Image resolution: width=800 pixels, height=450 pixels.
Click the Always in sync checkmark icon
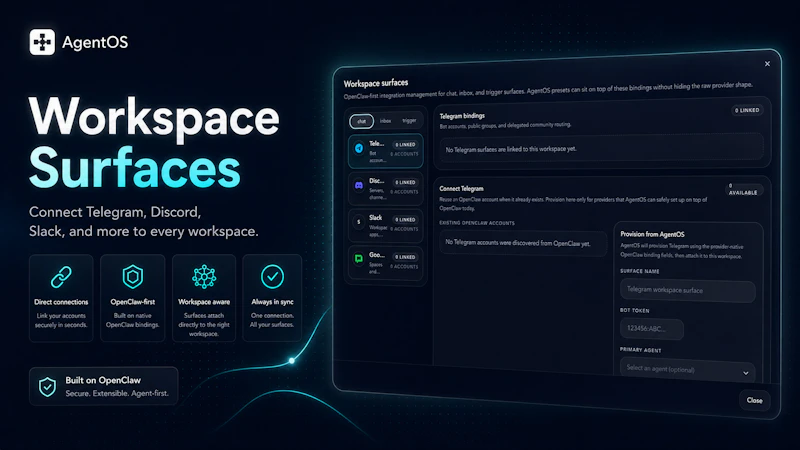coord(272,277)
